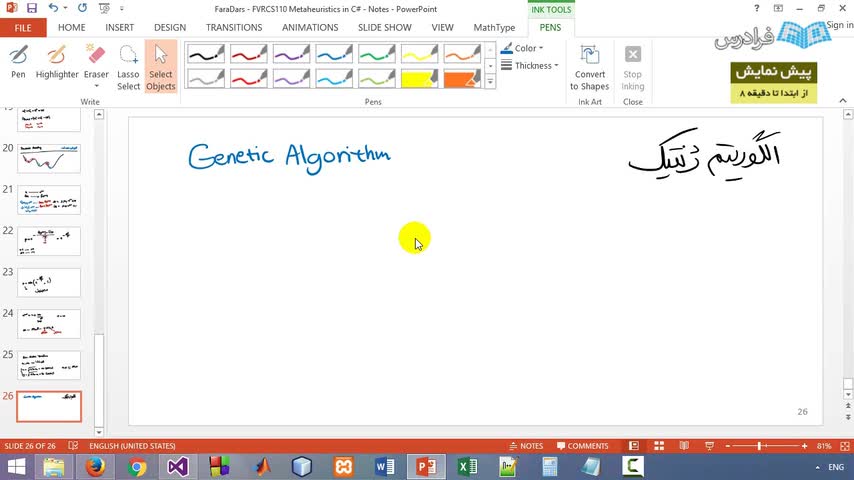Open ANIMATIONS ribbon tab
854x480 pixels.
pos(310,28)
